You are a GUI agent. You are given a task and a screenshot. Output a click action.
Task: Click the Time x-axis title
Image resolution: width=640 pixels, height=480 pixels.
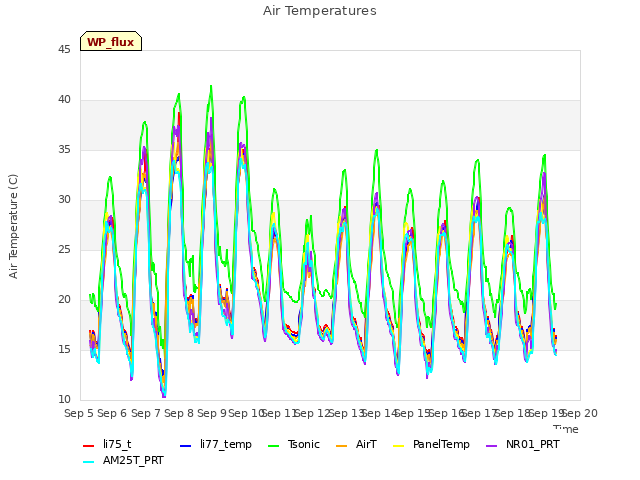[566, 429]
